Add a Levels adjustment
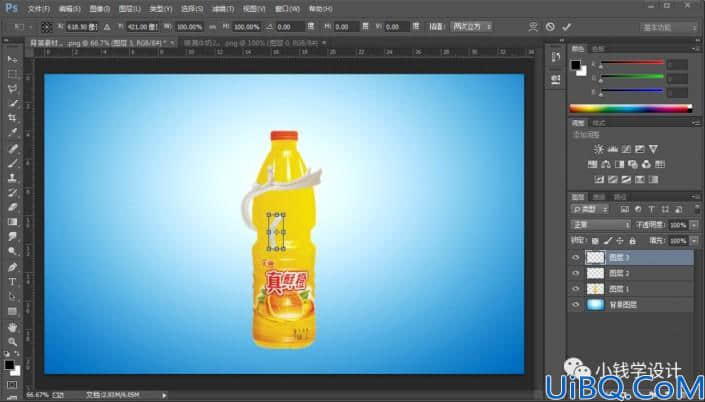Viewport: 705px width, 402px height. coord(612,149)
